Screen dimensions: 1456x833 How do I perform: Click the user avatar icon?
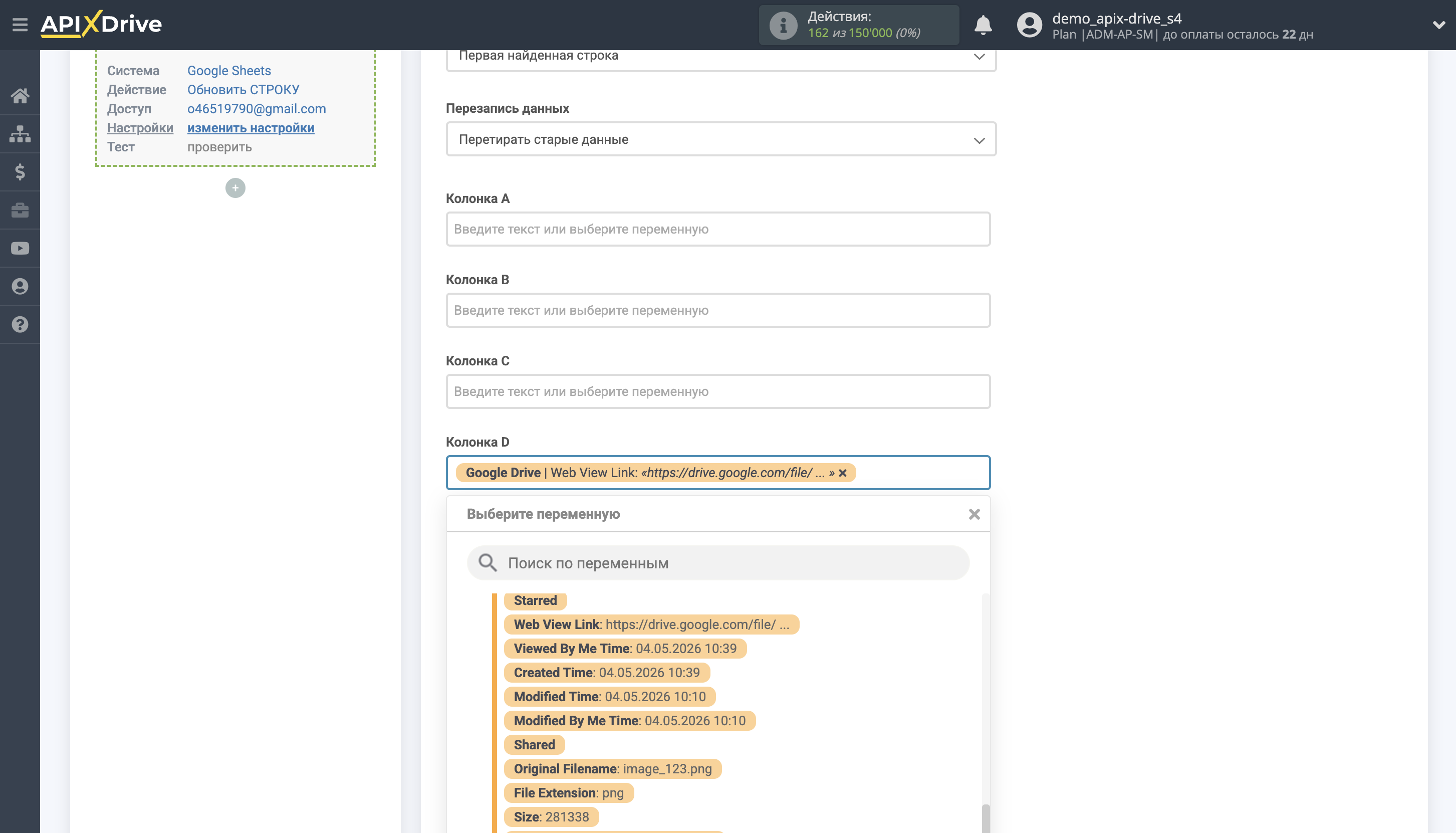(1030, 25)
